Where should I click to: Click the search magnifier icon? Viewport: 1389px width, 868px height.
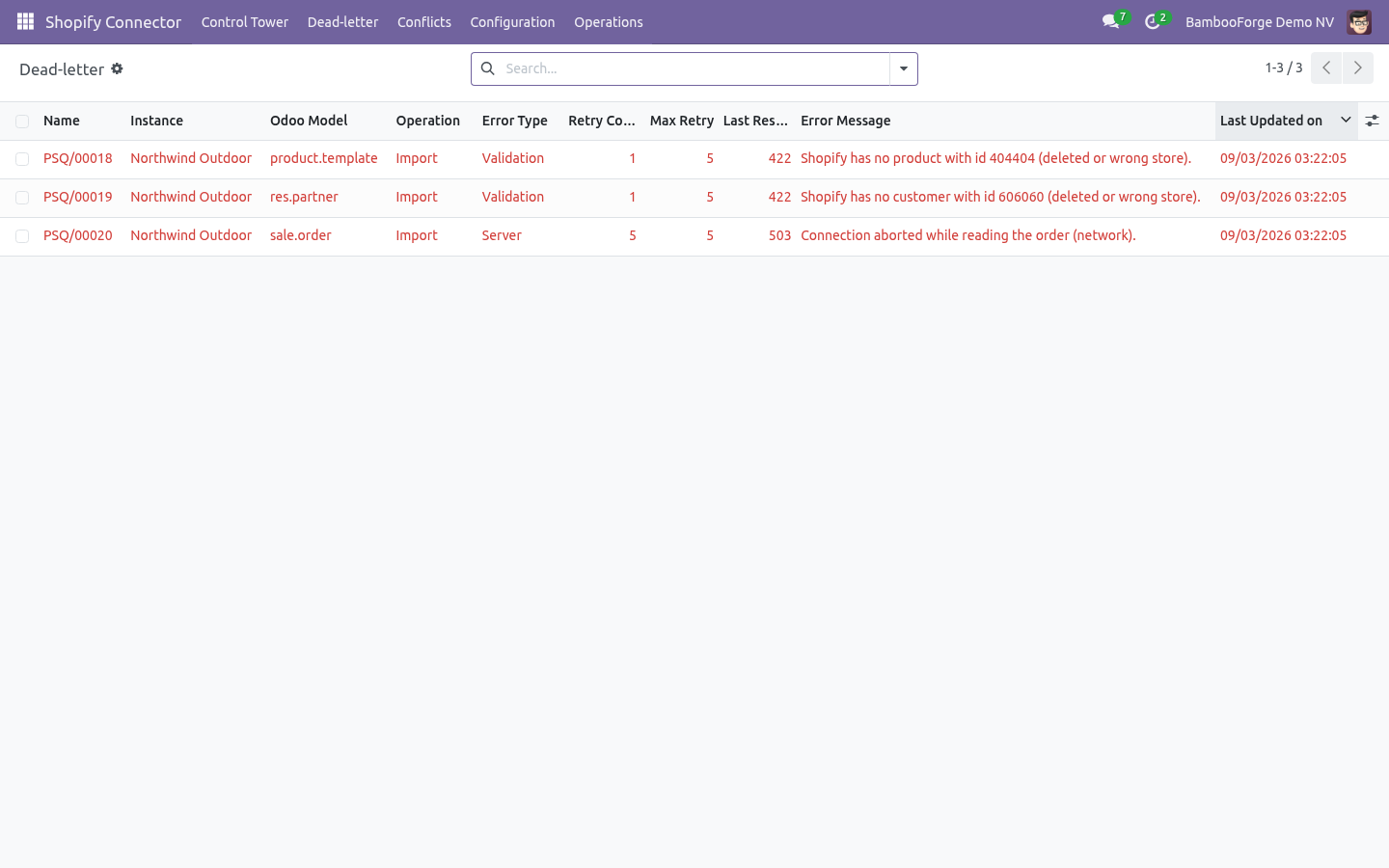(x=488, y=68)
